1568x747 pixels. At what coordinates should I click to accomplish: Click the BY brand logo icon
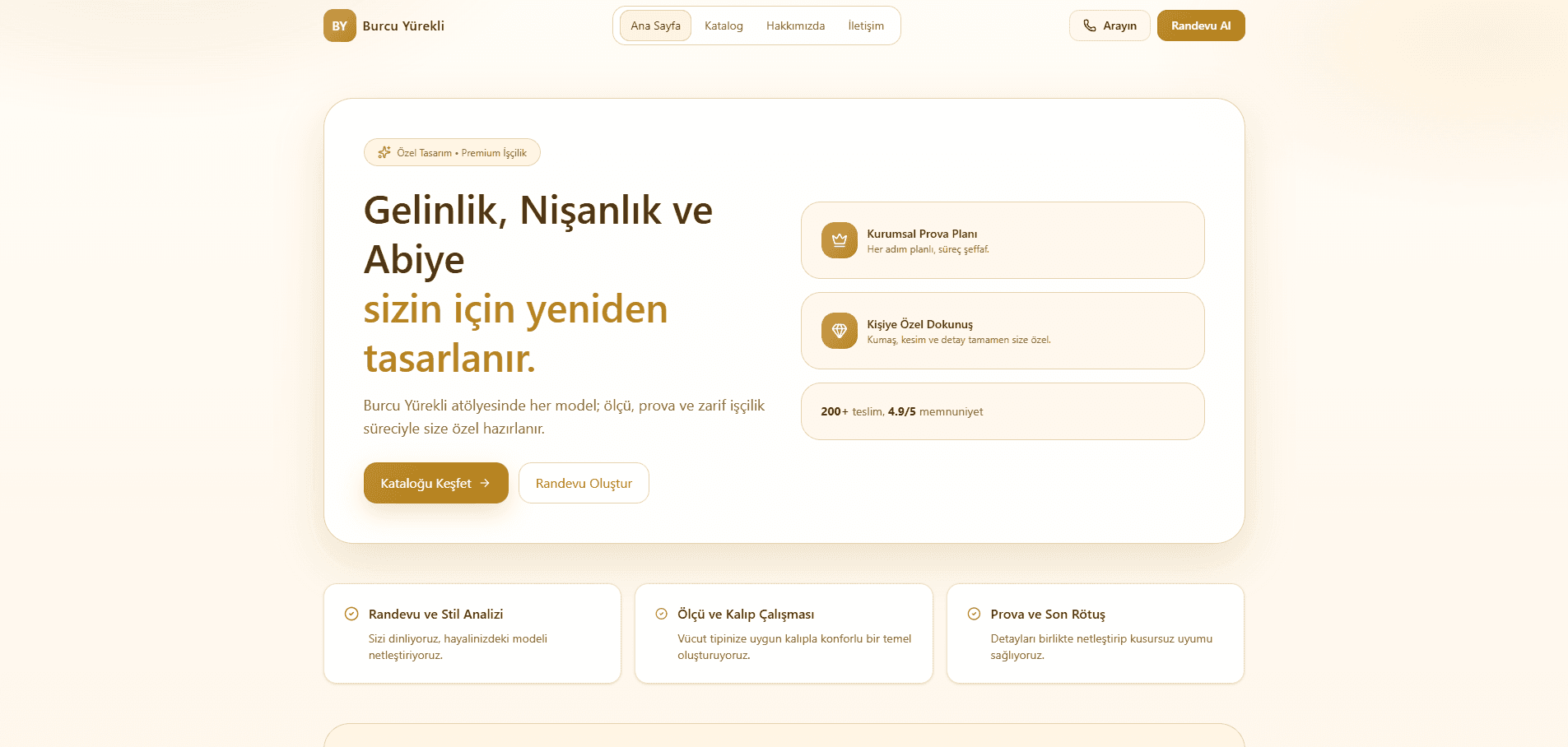(x=339, y=26)
